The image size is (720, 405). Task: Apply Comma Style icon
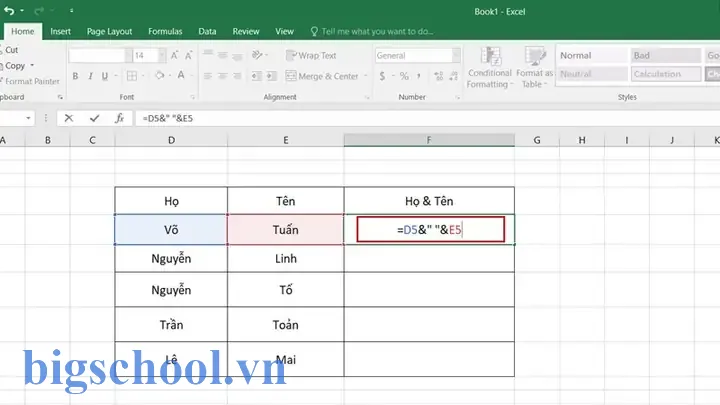pos(418,76)
